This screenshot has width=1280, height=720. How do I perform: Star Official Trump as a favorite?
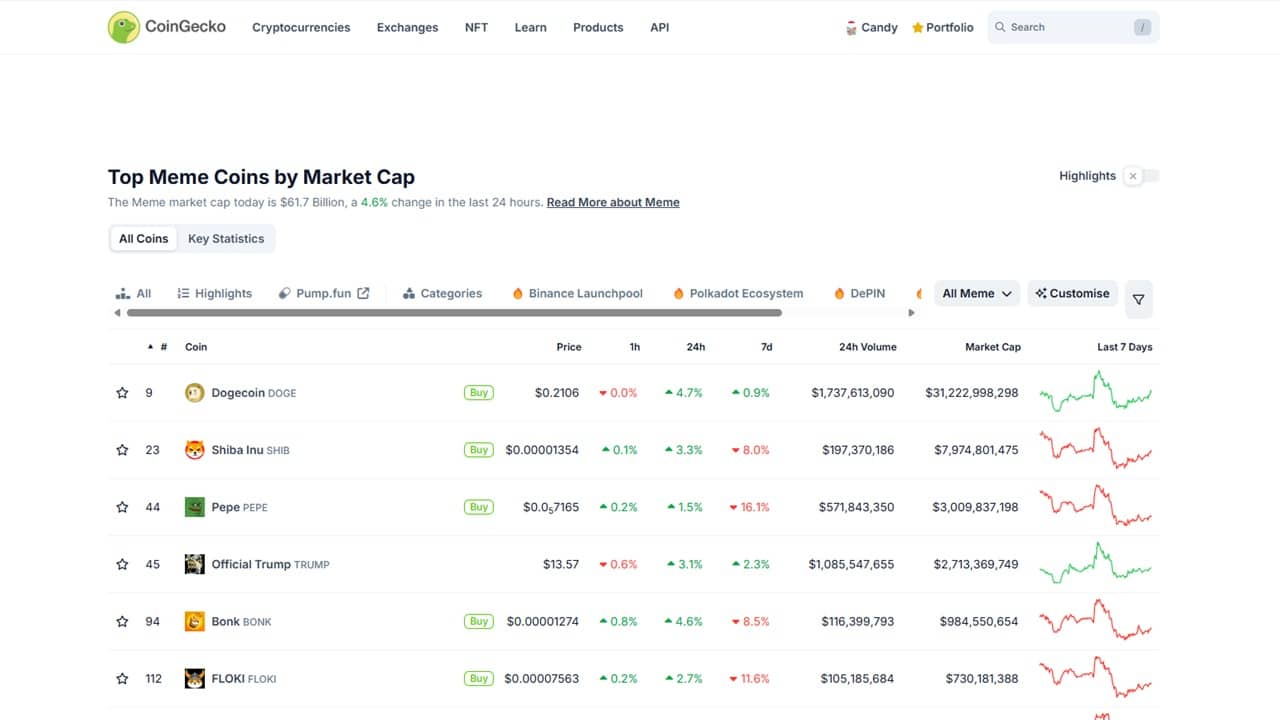122,564
